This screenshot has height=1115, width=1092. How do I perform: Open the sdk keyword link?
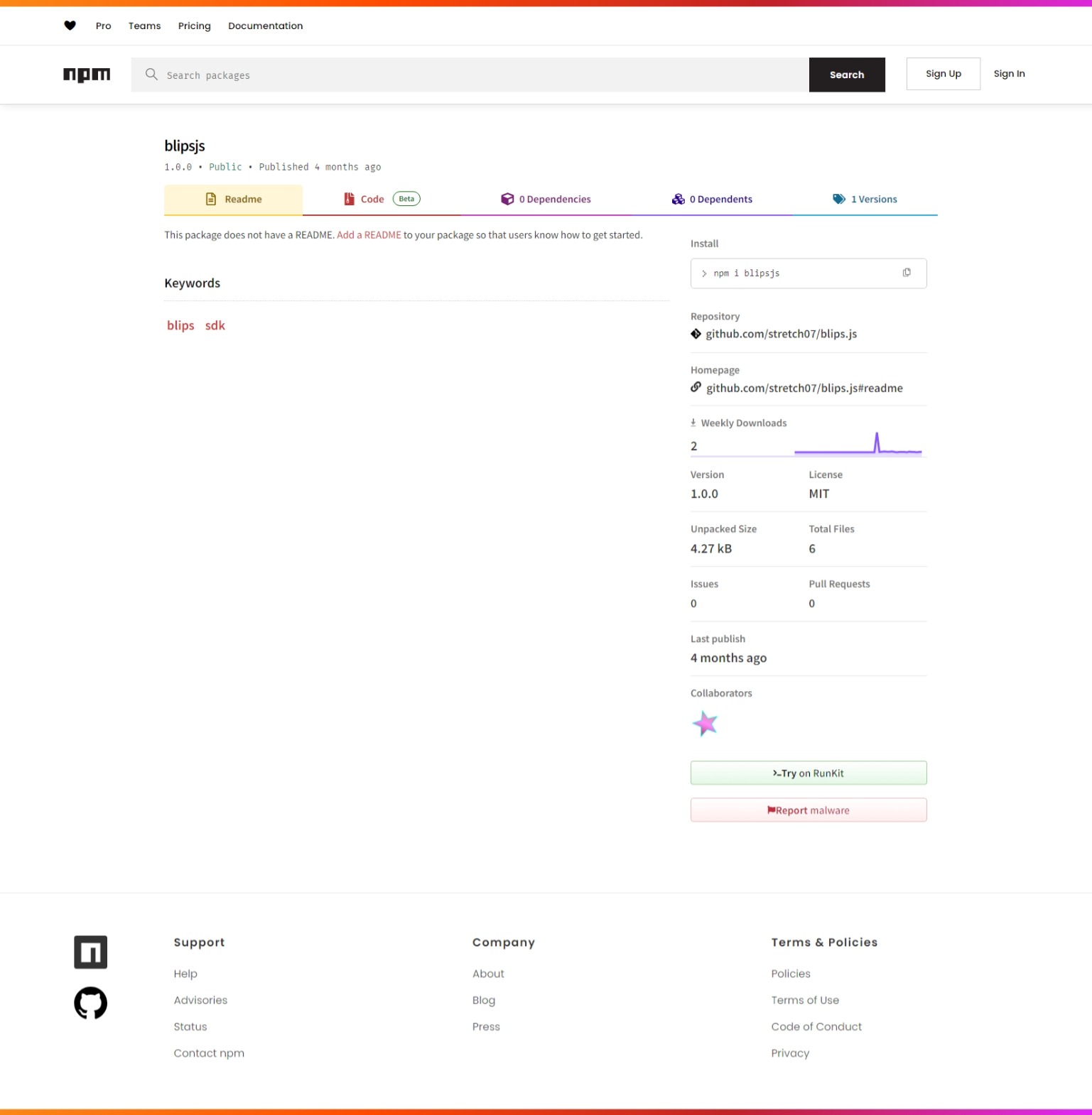pyautogui.click(x=215, y=326)
